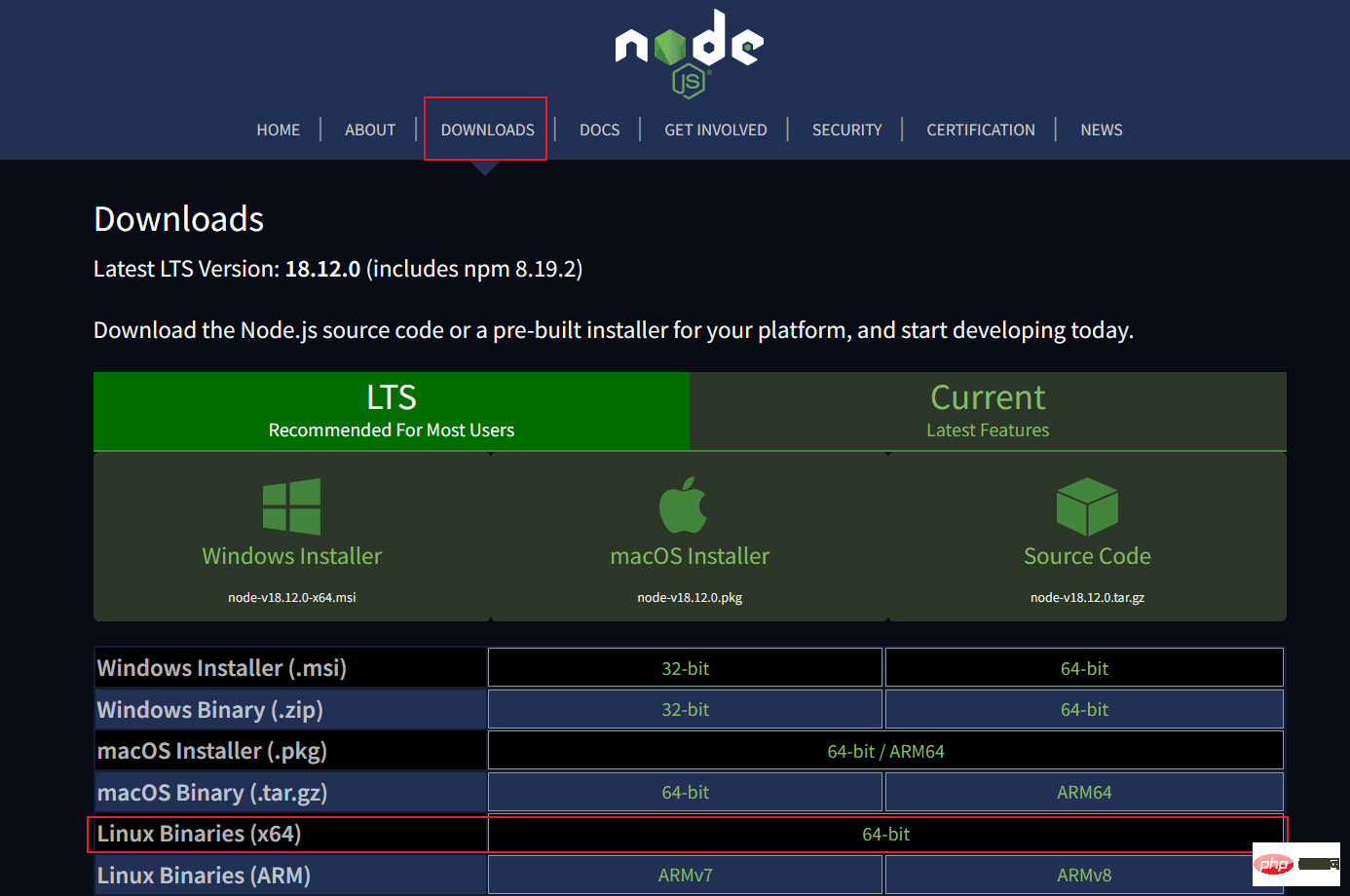The image size is (1350, 896).
Task: Click the macOS Installer heading link
Action: point(690,556)
